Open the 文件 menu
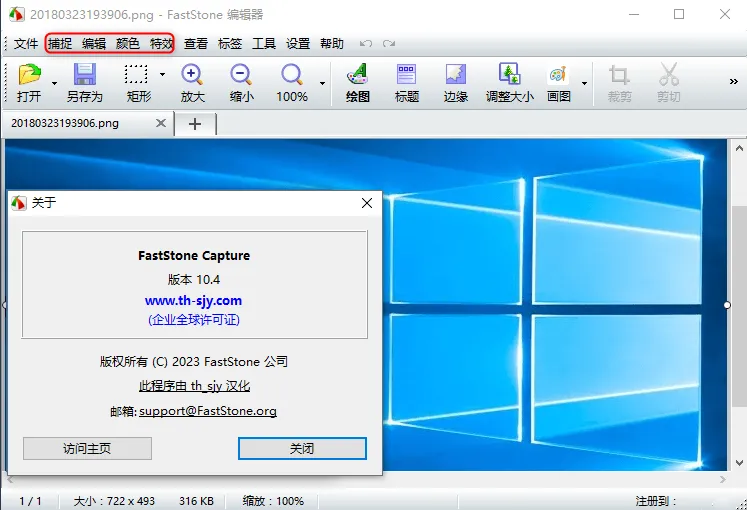The width and height of the screenshot is (747, 510). pyautogui.click(x=26, y=44)
